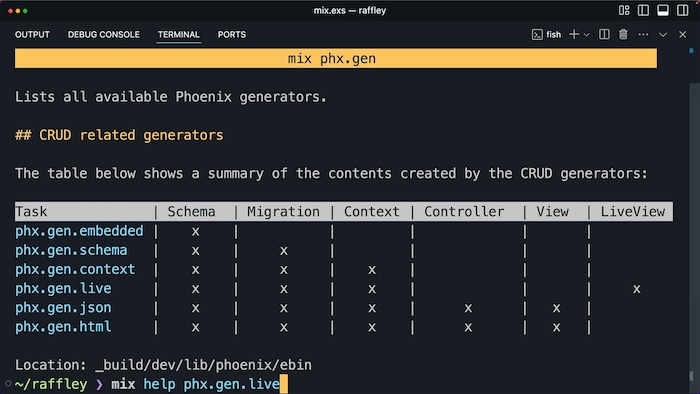Click the macOS green fullscreen button
The image size is (700, 394).
pos(25,11)
